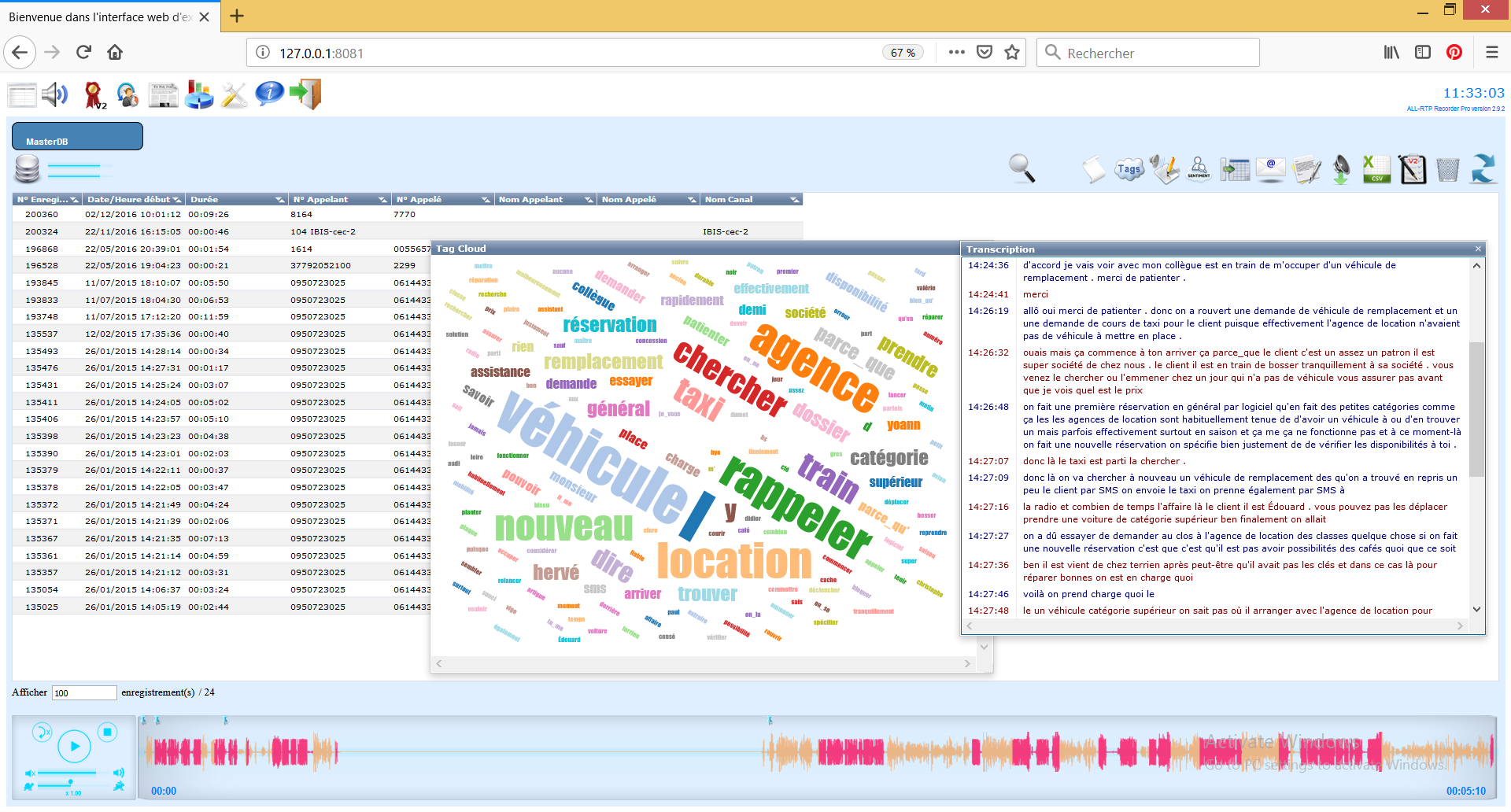Select recording row 200360
The height and width of the screenshot is (812, 1511).
click(x=408, y=215)
